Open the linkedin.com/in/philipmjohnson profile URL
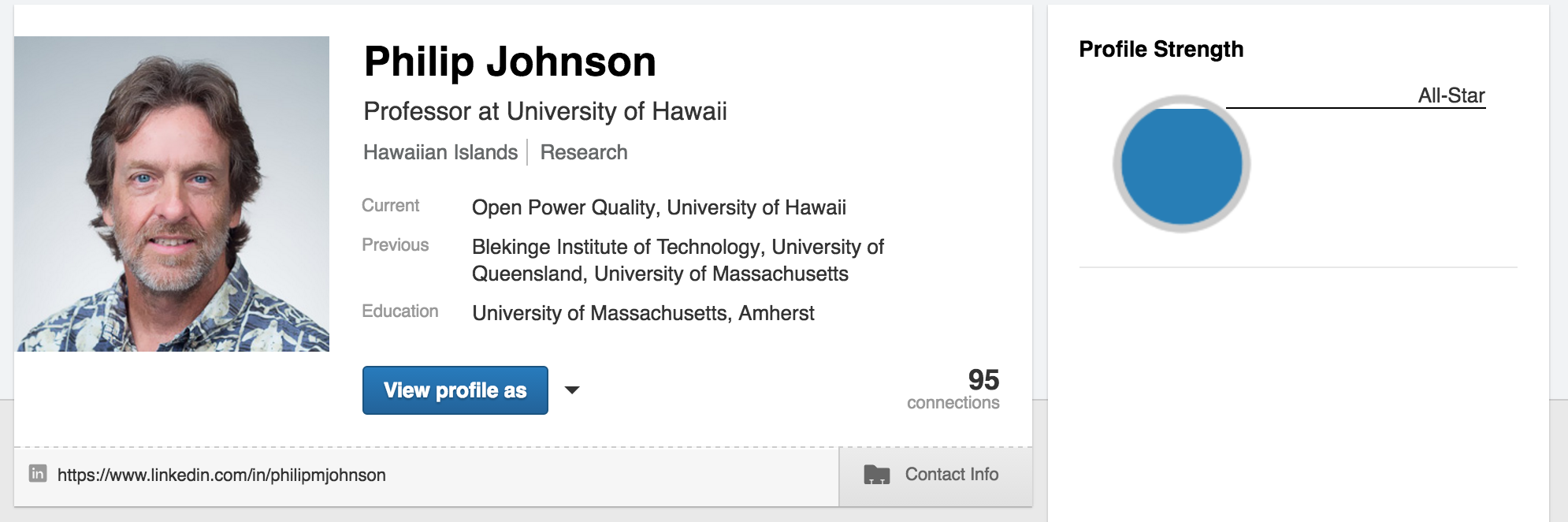The height and width of the screenshot is (522, 1568). click(x=221, y=475)
